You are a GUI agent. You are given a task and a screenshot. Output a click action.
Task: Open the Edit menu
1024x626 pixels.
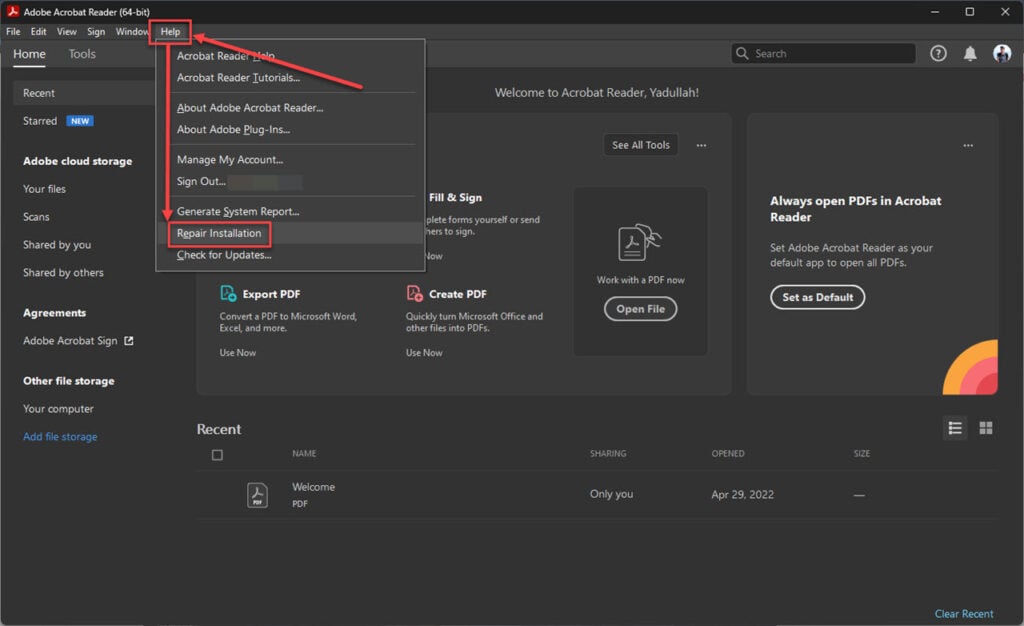[39, 31]
